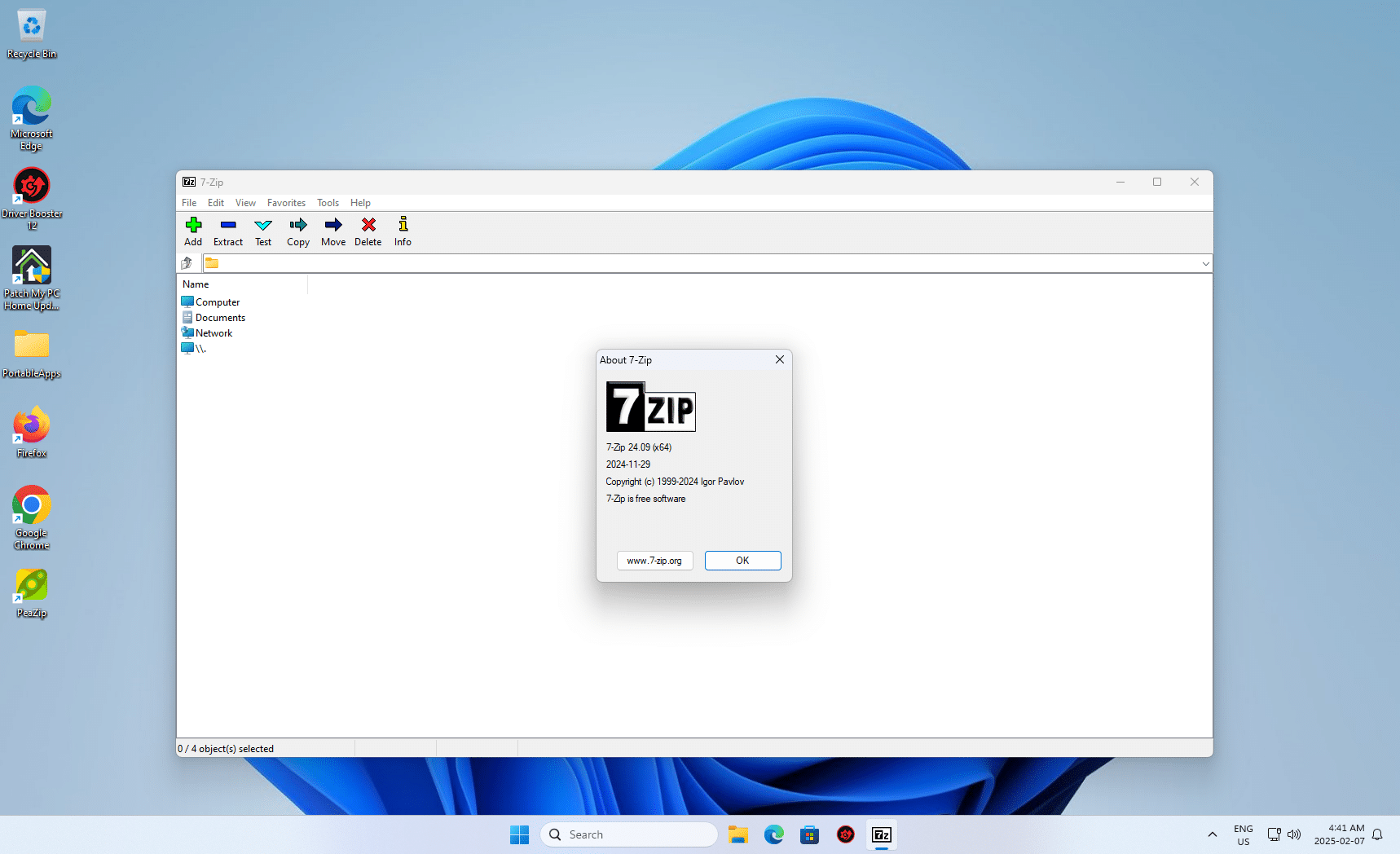Select Firefox desktop shortcut
Viewport: 1400px width, 854px height.
(x=32, y=432)
